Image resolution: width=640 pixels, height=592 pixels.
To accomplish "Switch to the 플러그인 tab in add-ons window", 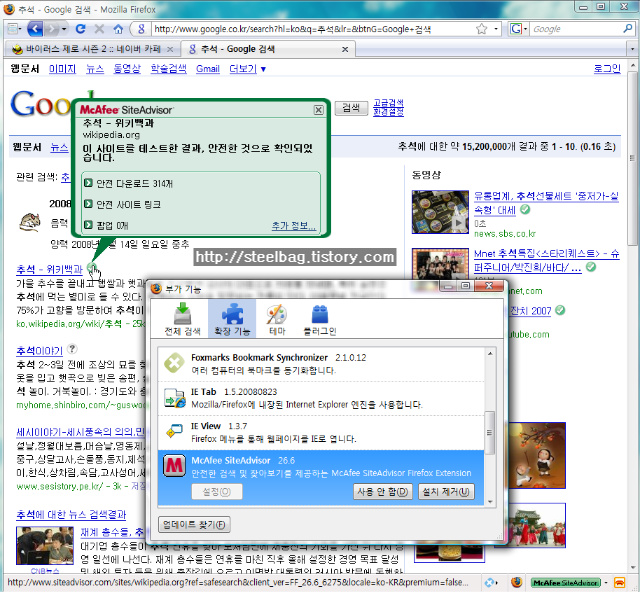I will (320, 319).
